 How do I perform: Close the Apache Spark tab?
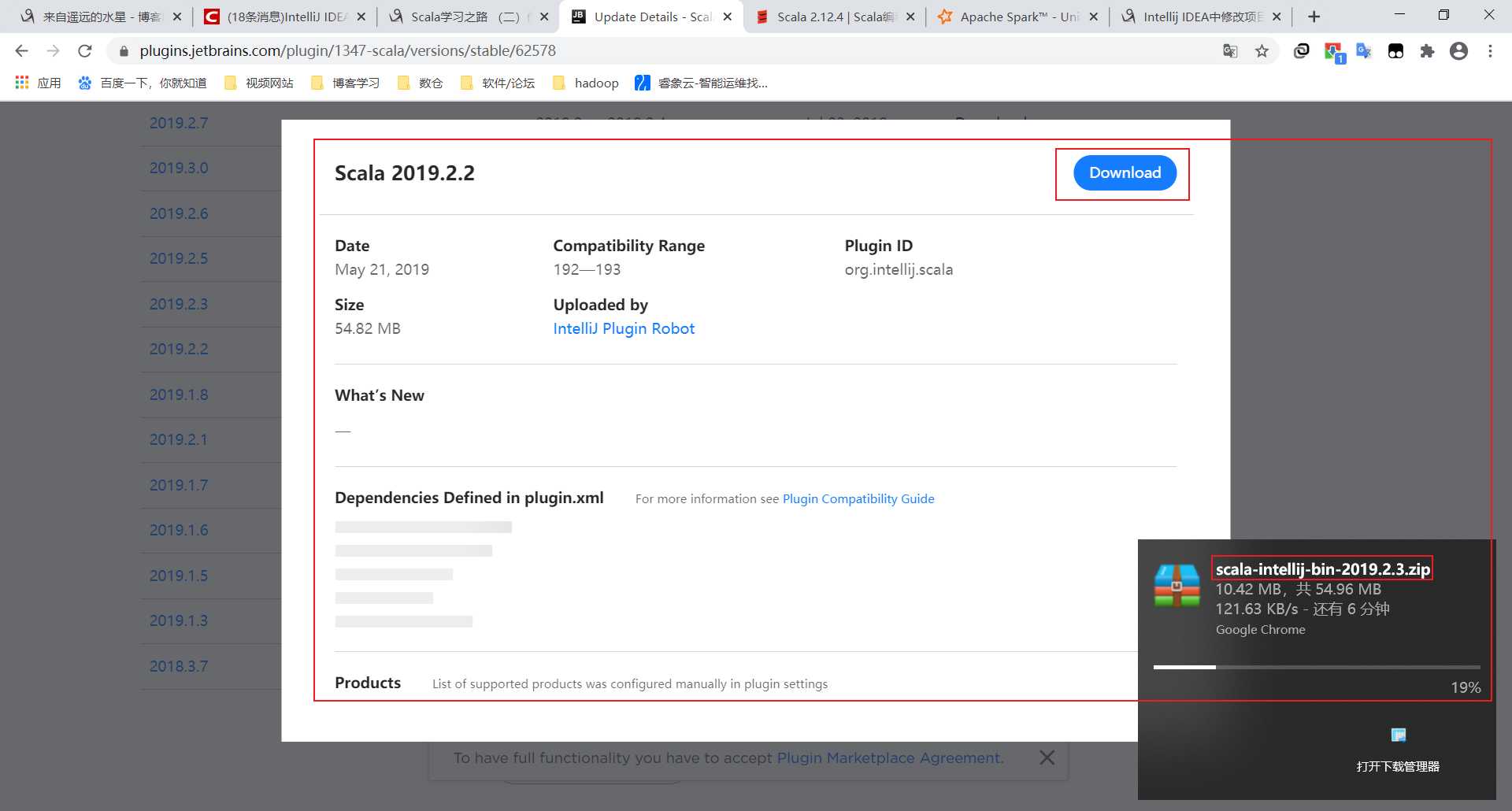tap(1093, 17)
